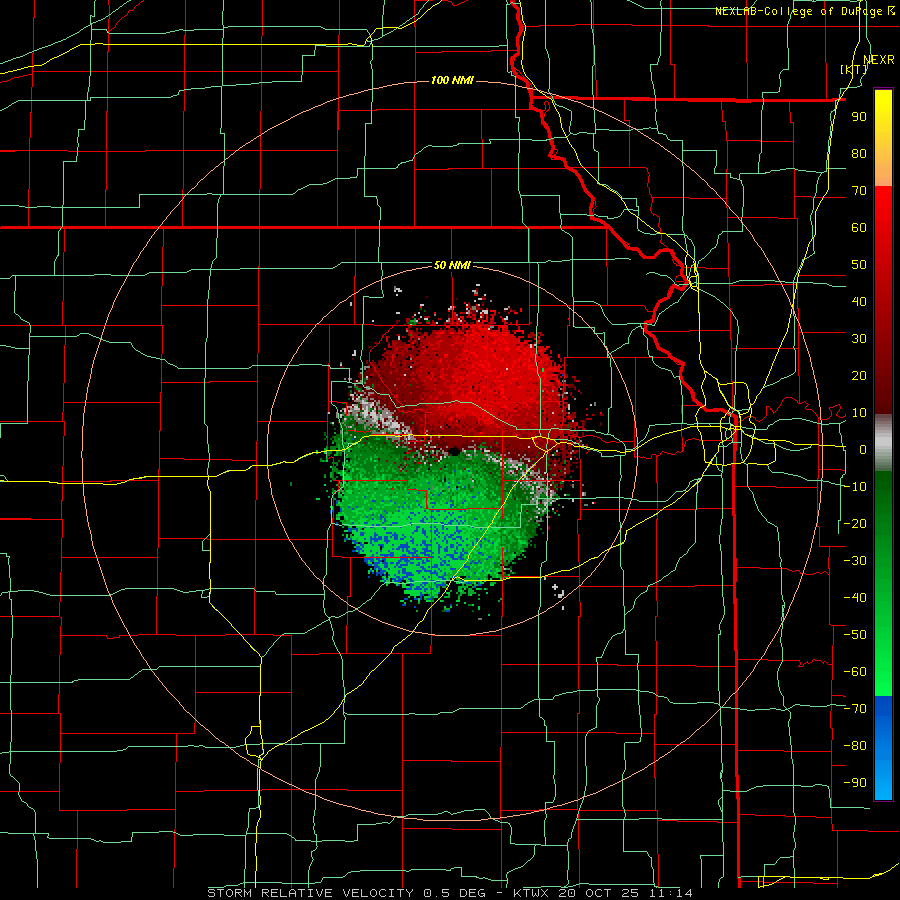Click the -80 value on velocity scale

click(855, 746)
